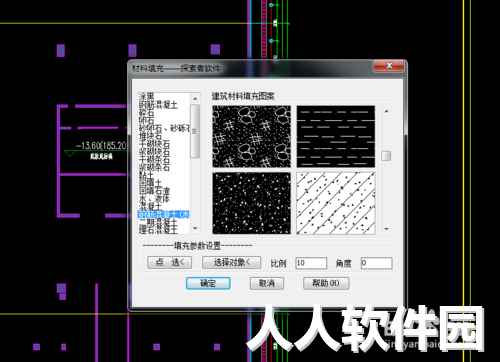Click the 选择对象 select objects button
500x362 pixels.
pos(231,262)
